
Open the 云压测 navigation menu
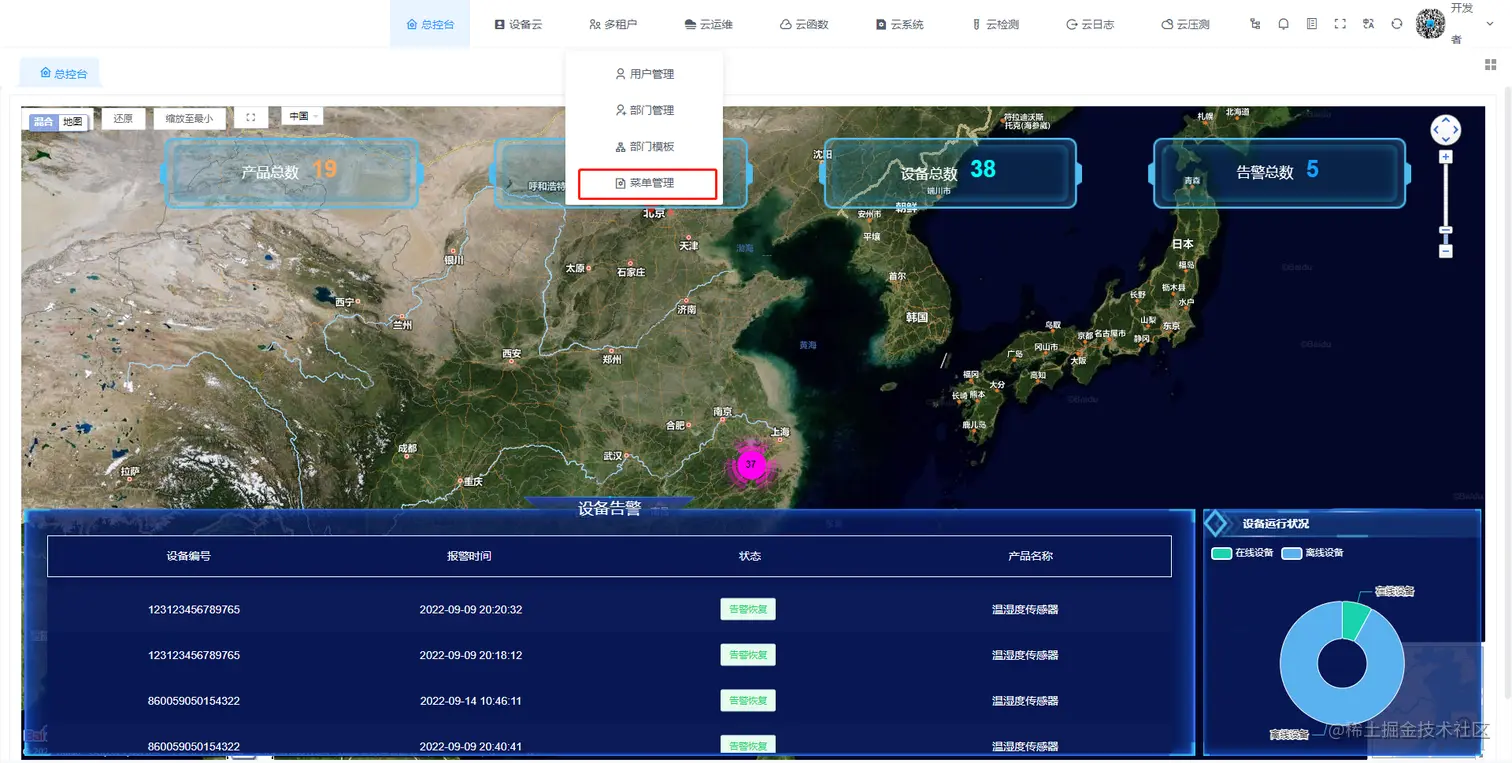tap(1185, 24)
